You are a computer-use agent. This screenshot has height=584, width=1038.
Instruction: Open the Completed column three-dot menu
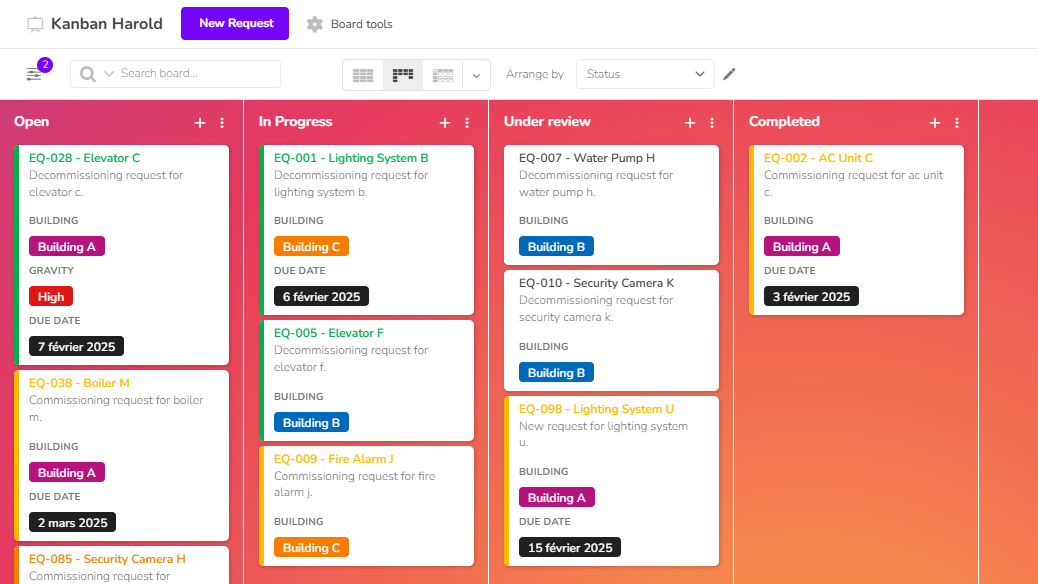coord(957,122)
